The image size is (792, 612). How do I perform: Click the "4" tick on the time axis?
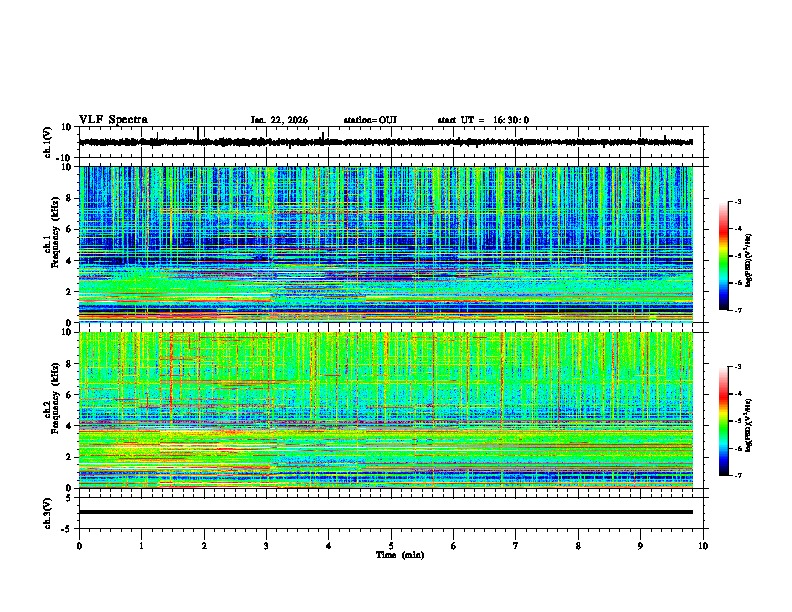click(x=328, y=546)
